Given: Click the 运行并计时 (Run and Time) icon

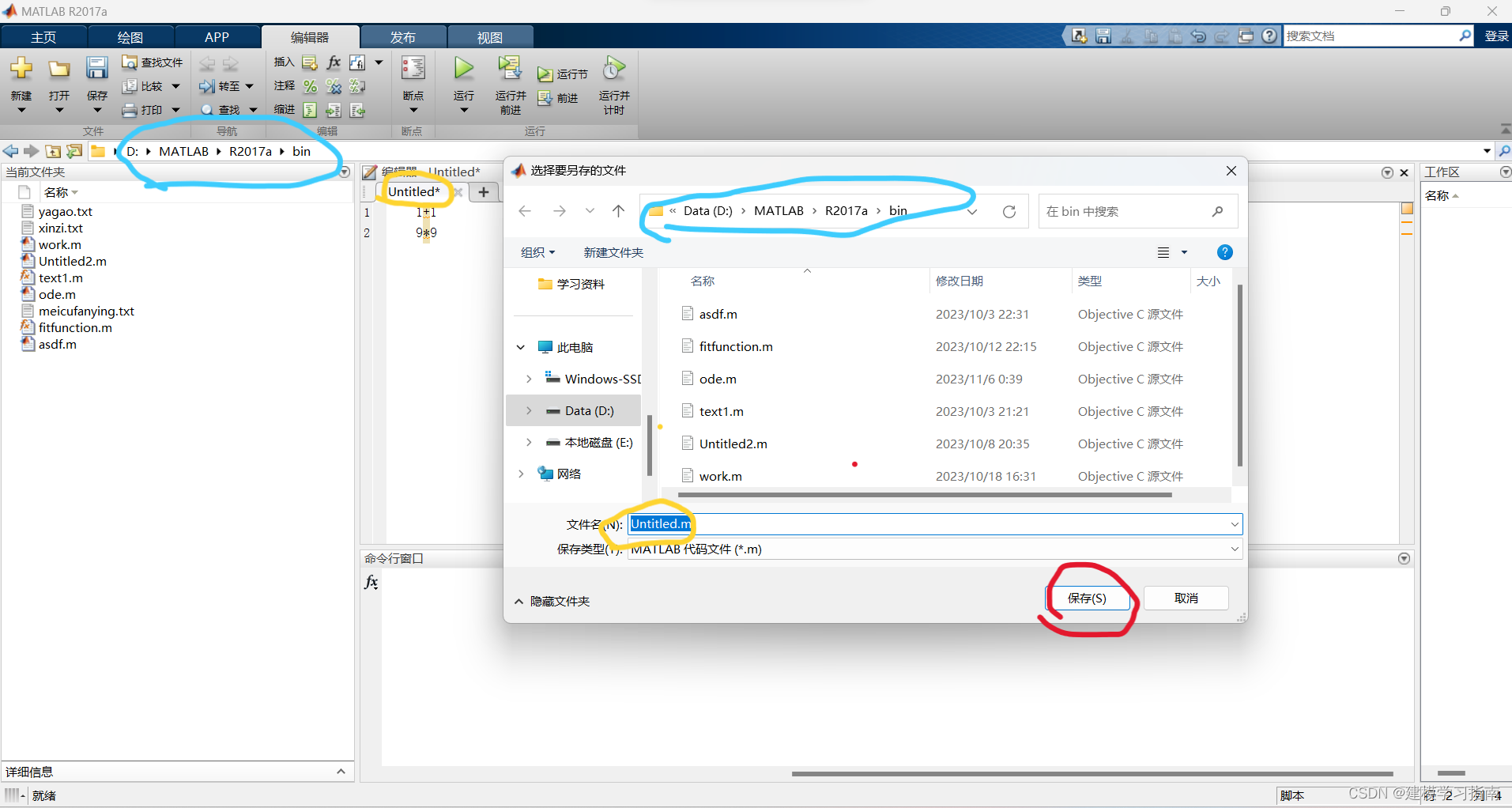Looking at the screenshot, I should 613,68.
